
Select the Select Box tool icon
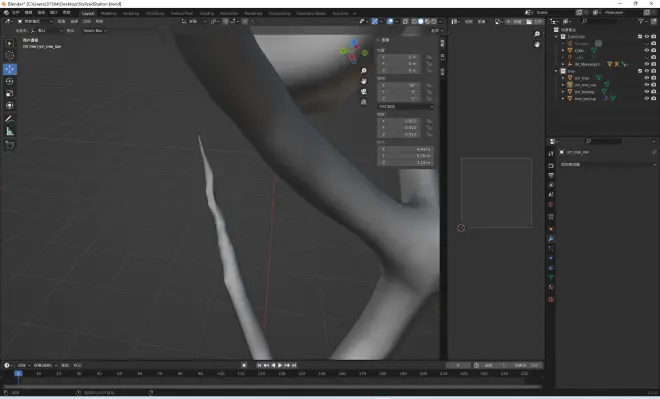tap(10, 43)
